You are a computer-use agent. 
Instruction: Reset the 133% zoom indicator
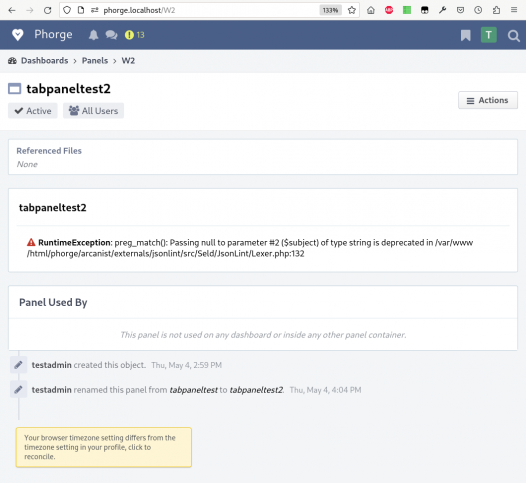pyautogui.click(x=330, y=10)
